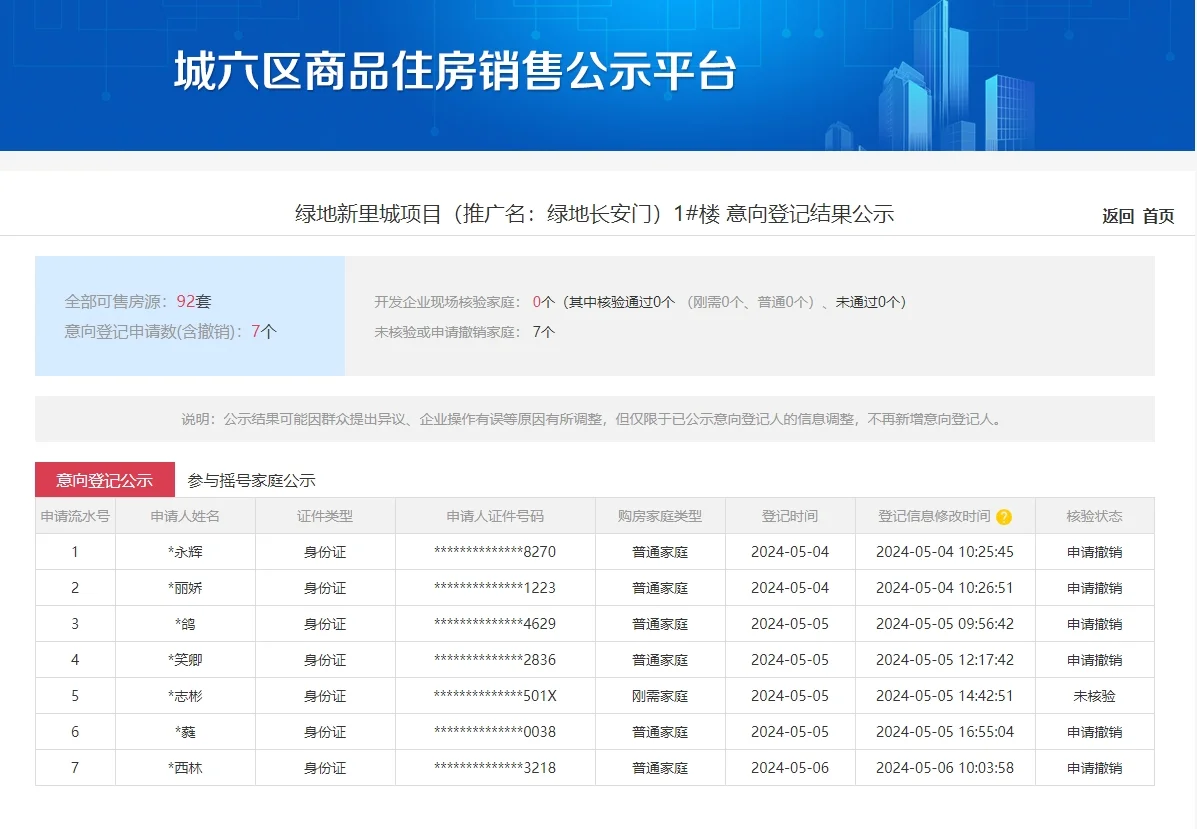Click the 开发企业现场核验家庭 summary line
Image resolution: width=1197 pixels, height=829 pixels.
tap(640, 302)
